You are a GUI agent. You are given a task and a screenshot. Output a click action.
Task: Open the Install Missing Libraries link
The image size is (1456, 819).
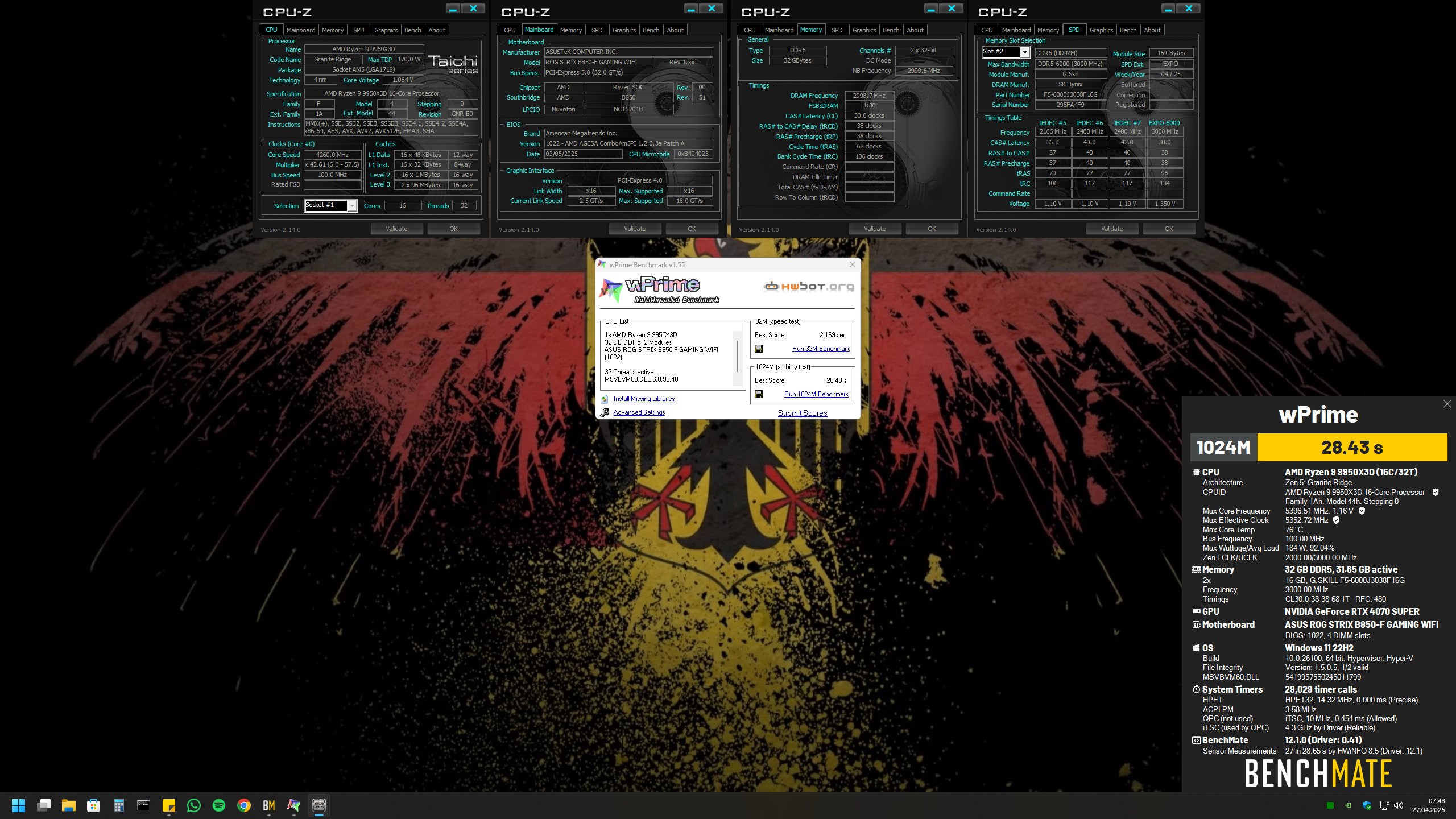coord(644,399)
